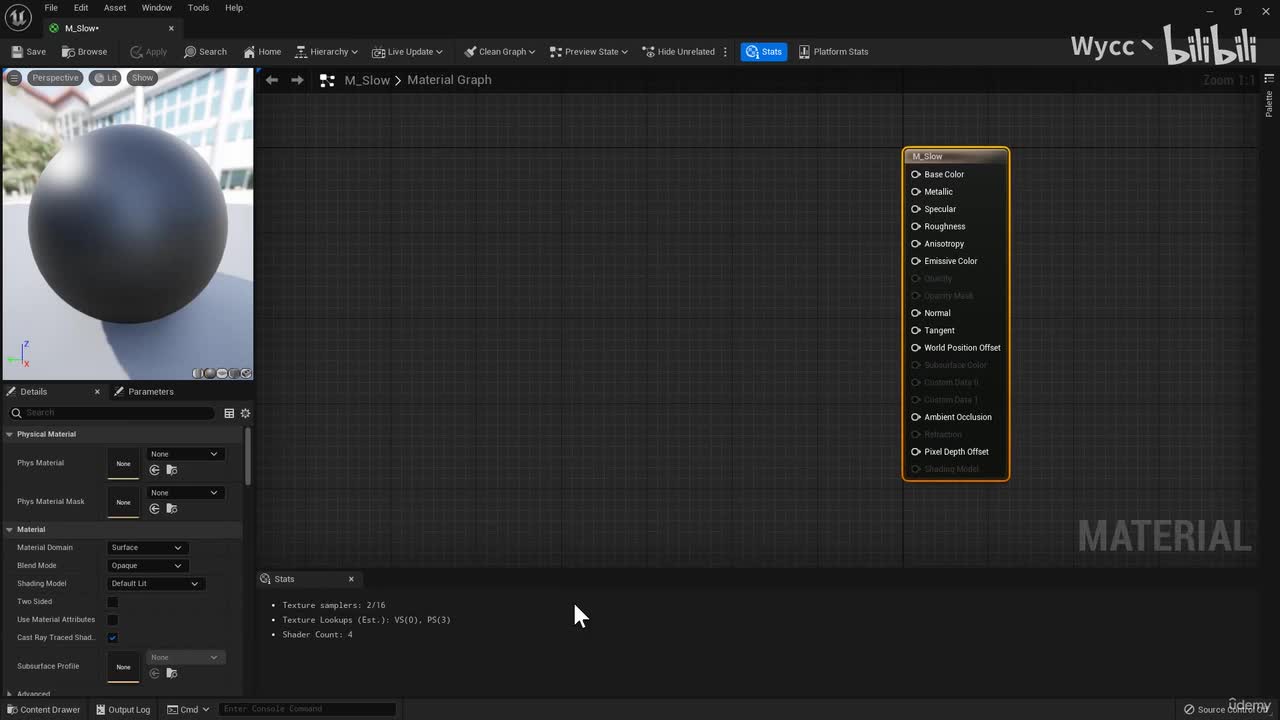Open the Edit menu
1280x720 pixels.
[81, 8]
